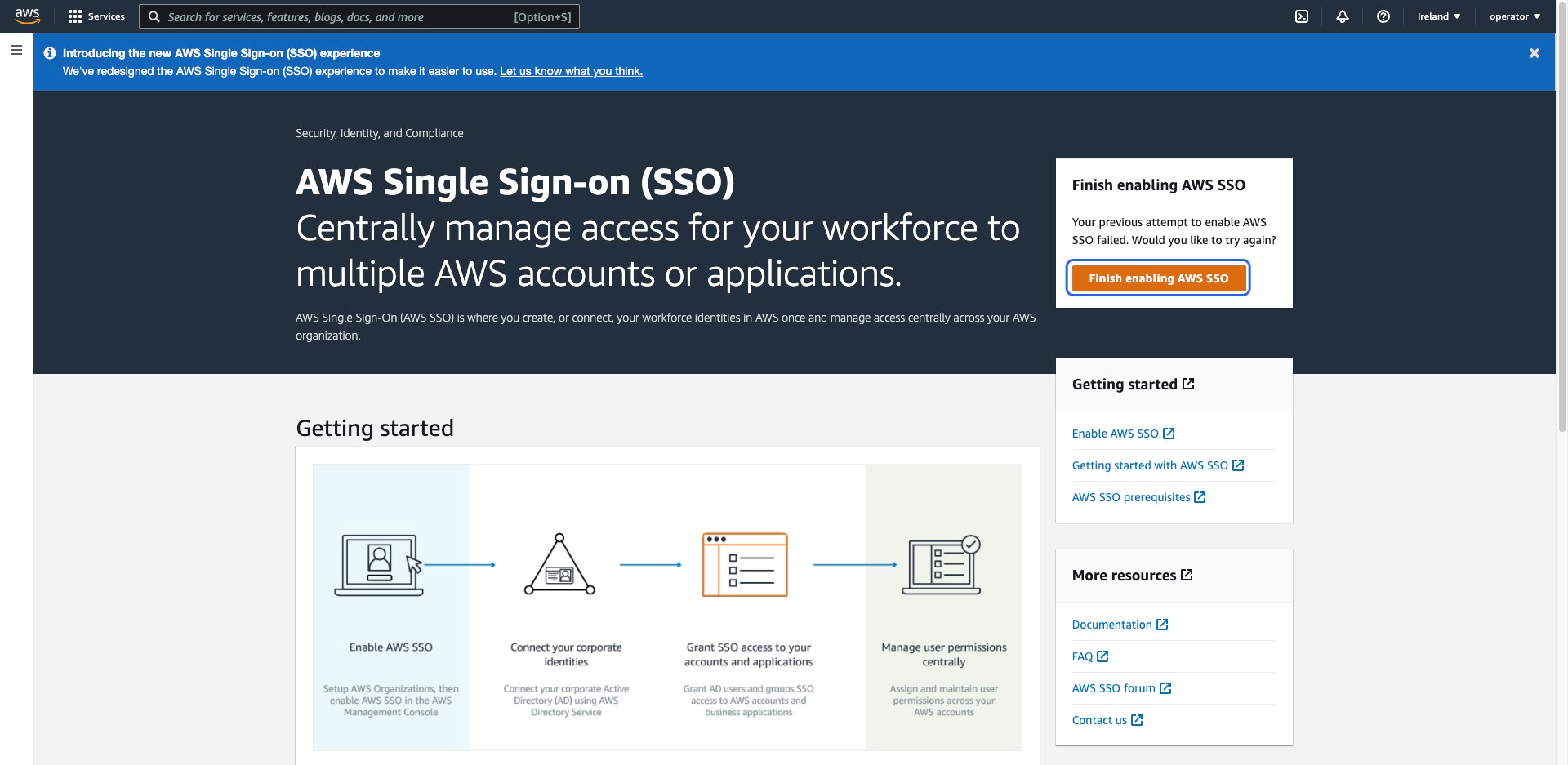Click the Services label in top bar
1568x765 pixels.
tap(106, 16)
